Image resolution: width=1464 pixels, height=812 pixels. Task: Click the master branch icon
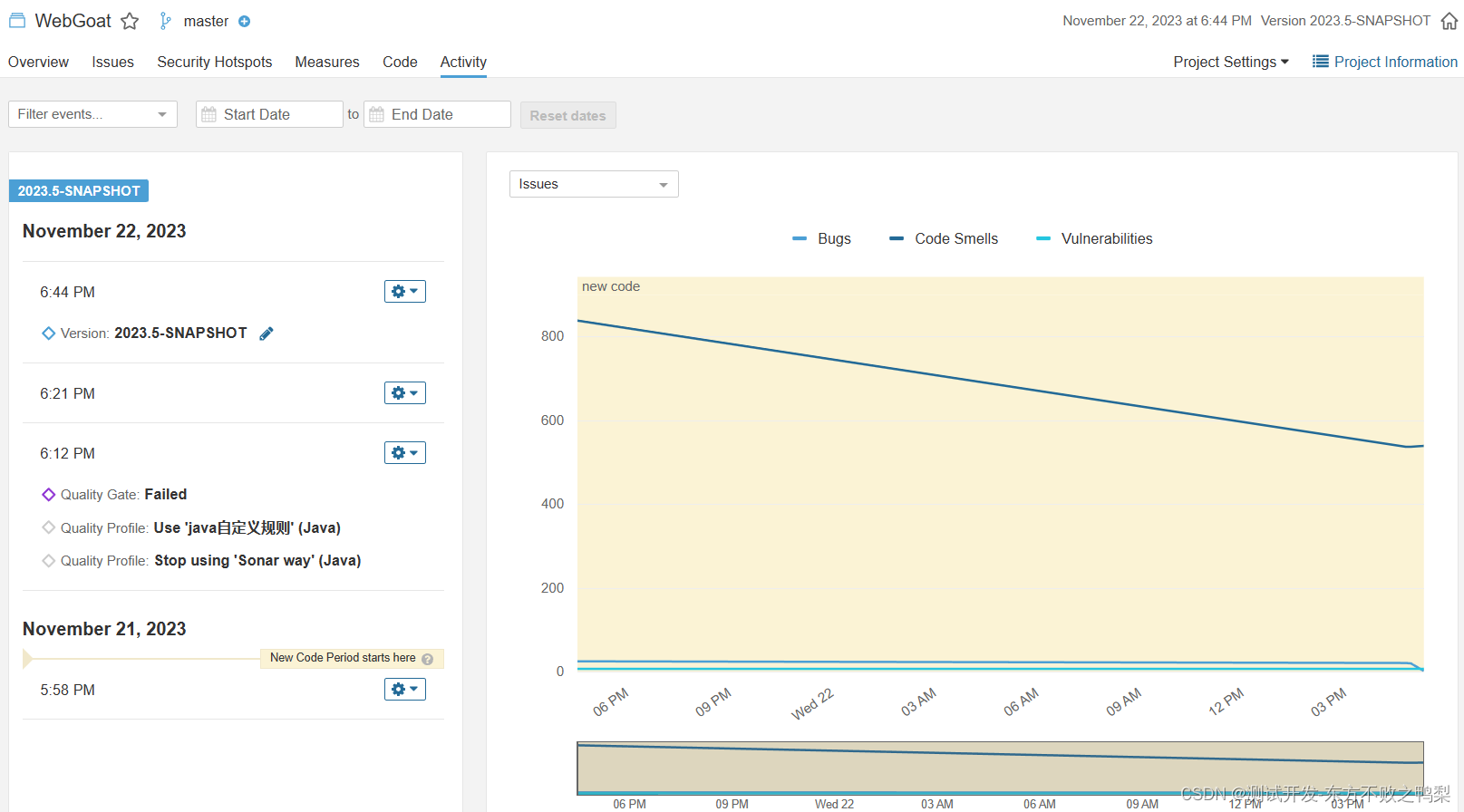[165, 21]
